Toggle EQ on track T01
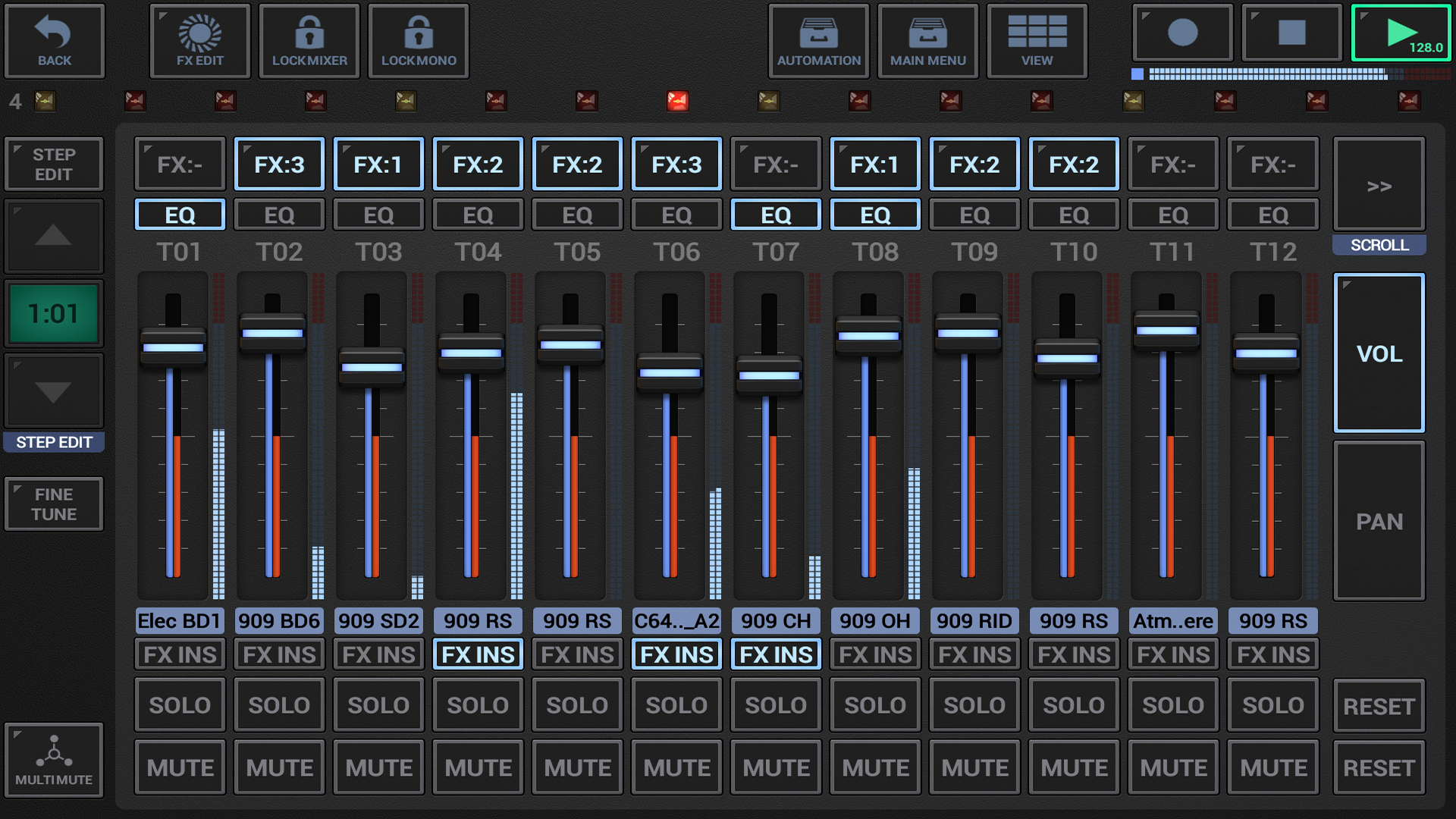 (x=180, y=214)
